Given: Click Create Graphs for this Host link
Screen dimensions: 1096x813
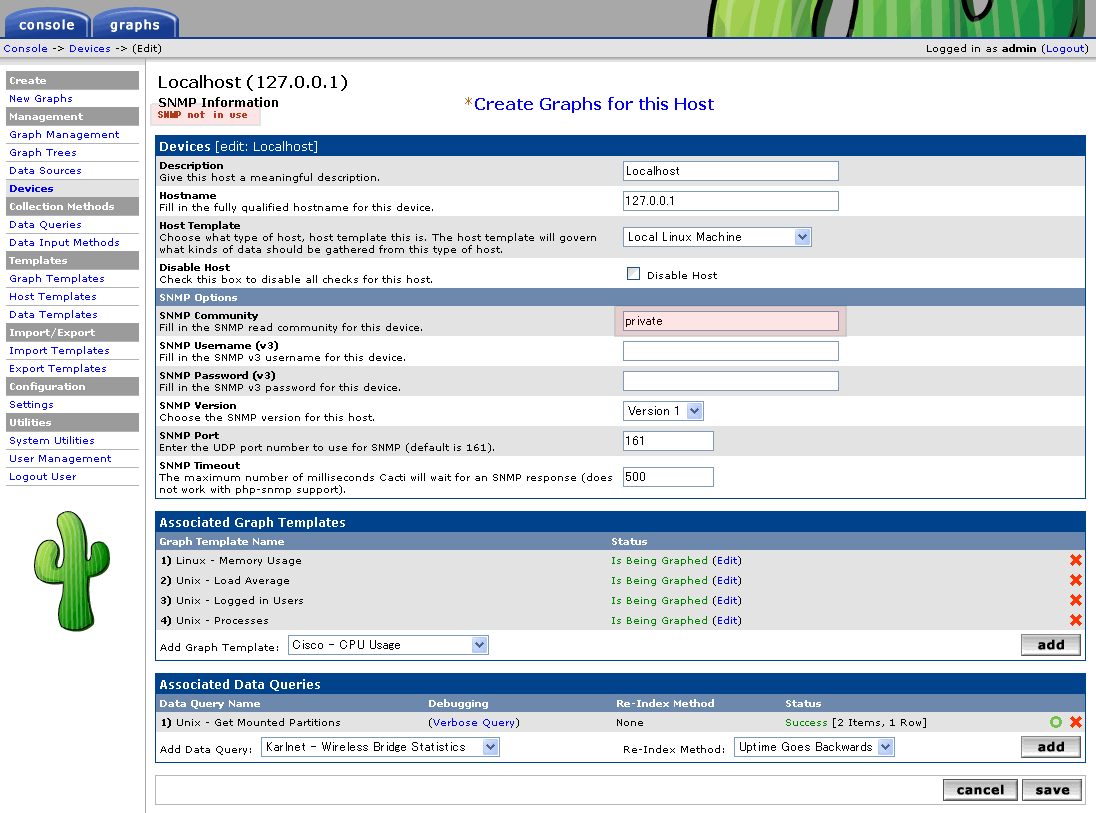Looking at the screenshot, I should pyautogui.click(x=594, y=104).
